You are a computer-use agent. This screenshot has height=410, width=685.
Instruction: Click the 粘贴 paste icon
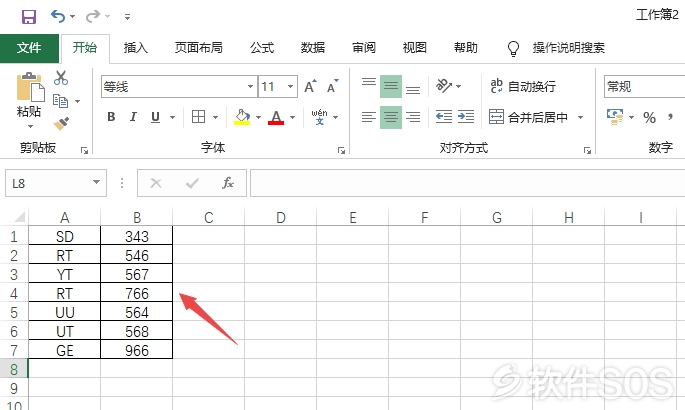[x=30, y=87]
